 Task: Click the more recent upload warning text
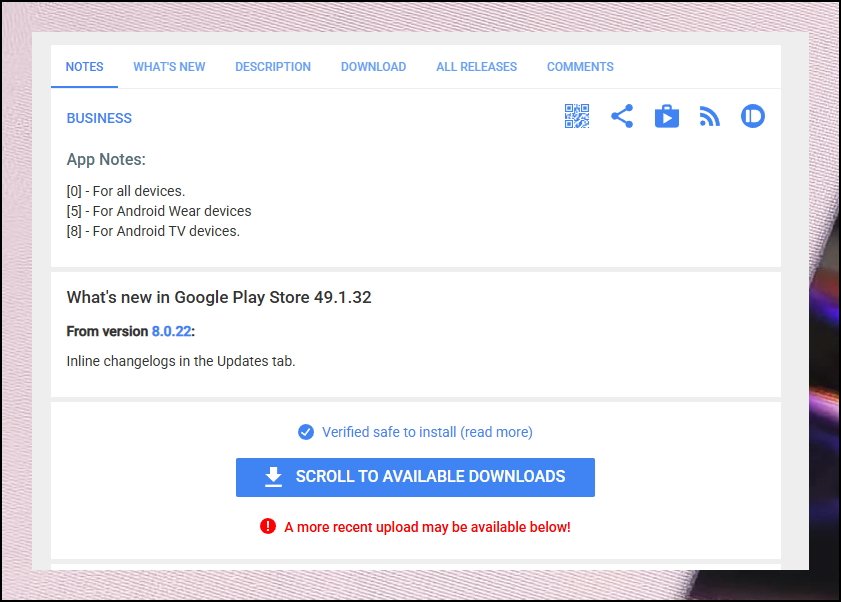(427, 527)
